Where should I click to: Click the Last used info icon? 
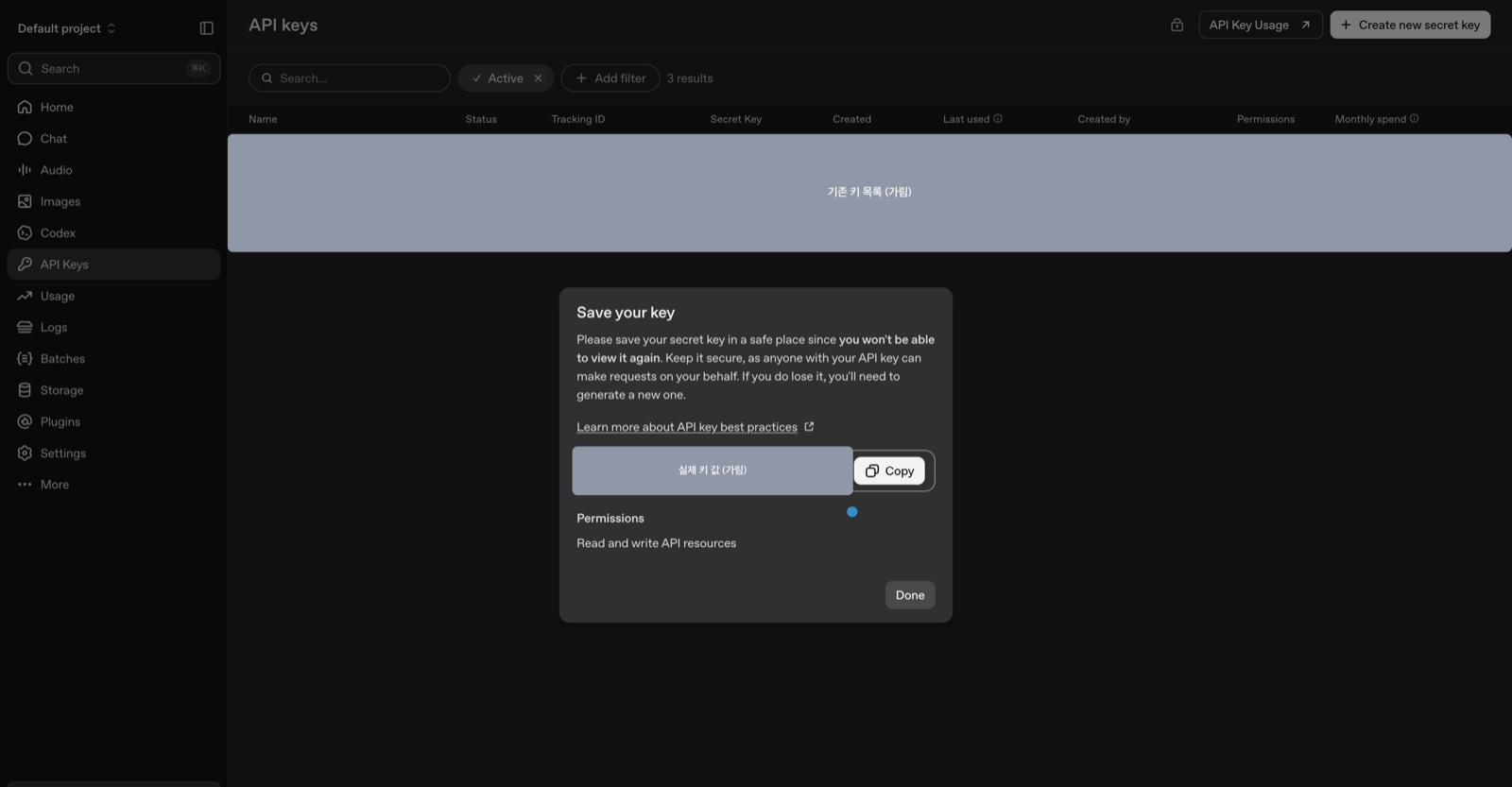pos(998,118)
